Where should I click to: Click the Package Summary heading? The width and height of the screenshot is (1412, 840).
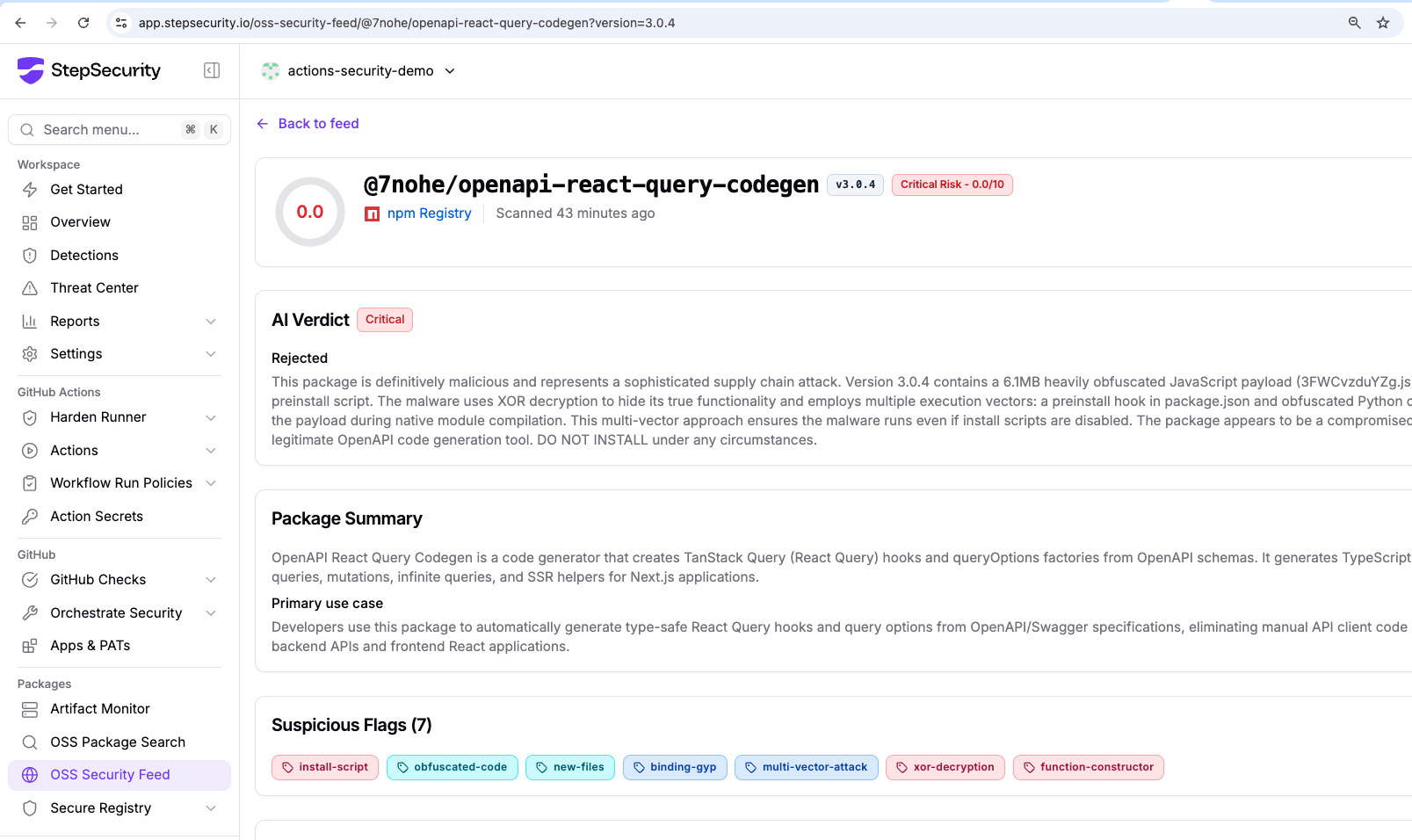pos(347,519)
